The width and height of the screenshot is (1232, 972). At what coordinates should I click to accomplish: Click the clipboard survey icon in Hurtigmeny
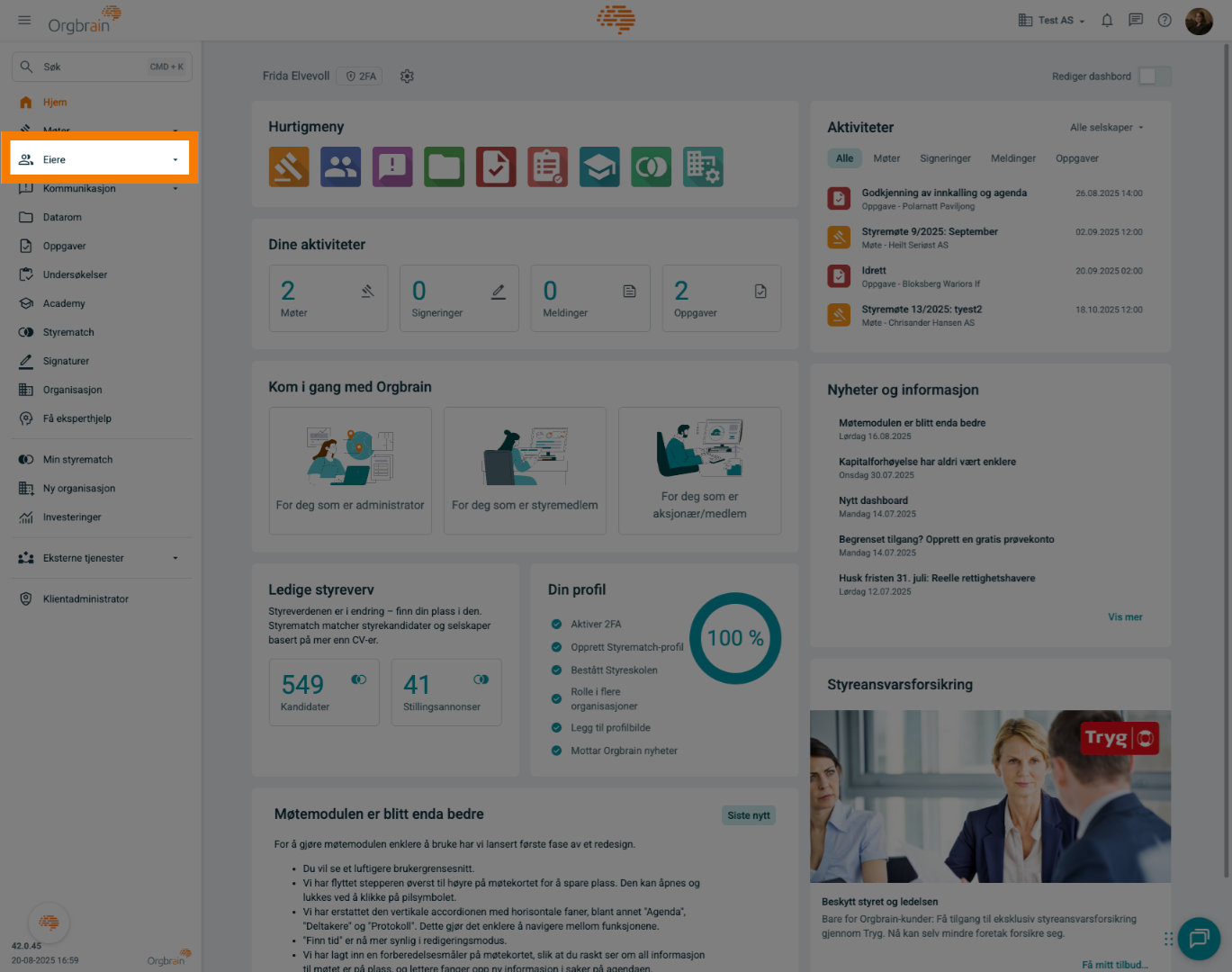pyautogui.click(x=548, y=166)
